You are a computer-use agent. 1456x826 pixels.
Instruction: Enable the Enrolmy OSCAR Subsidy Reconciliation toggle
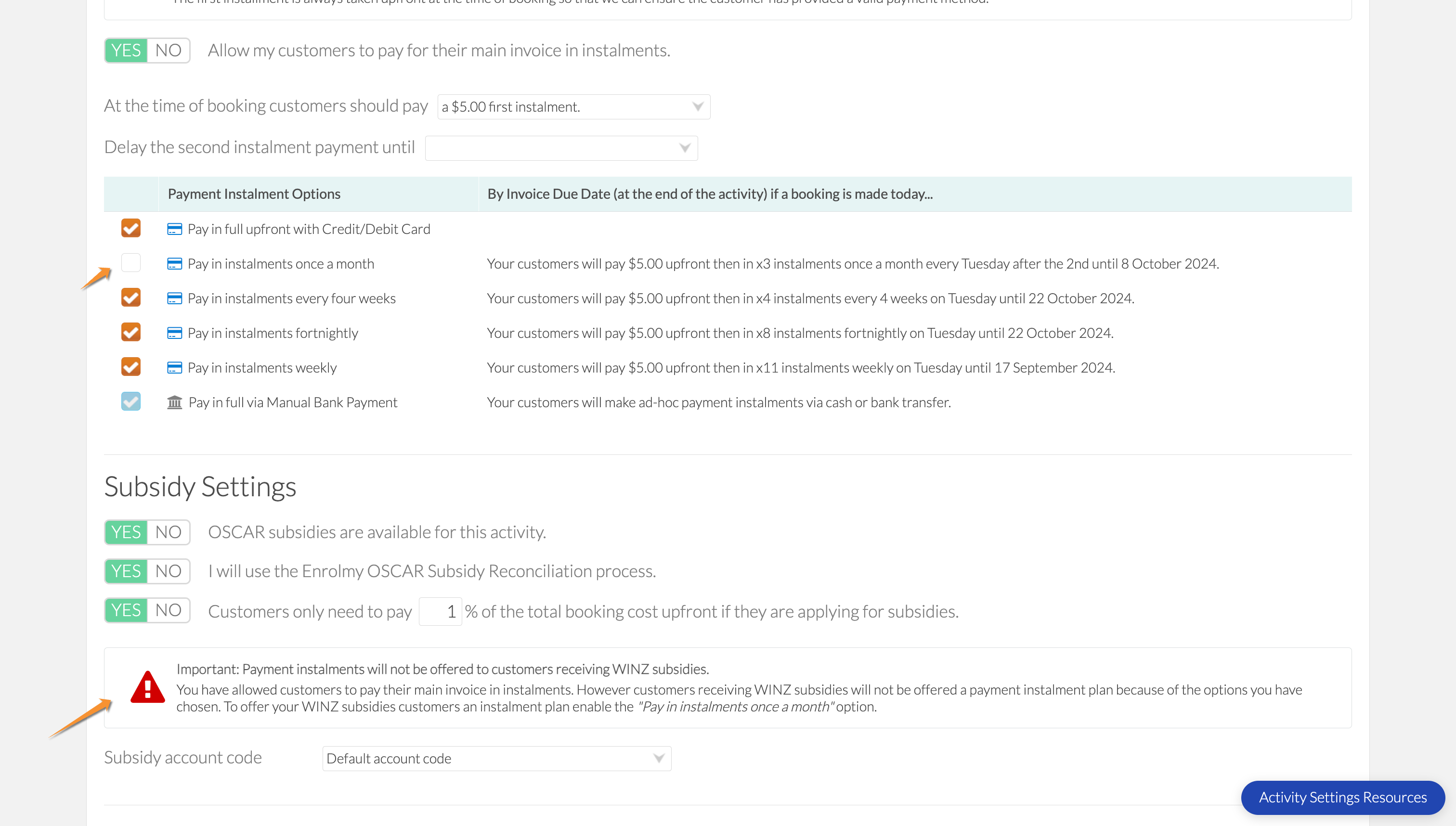point(126,571)
